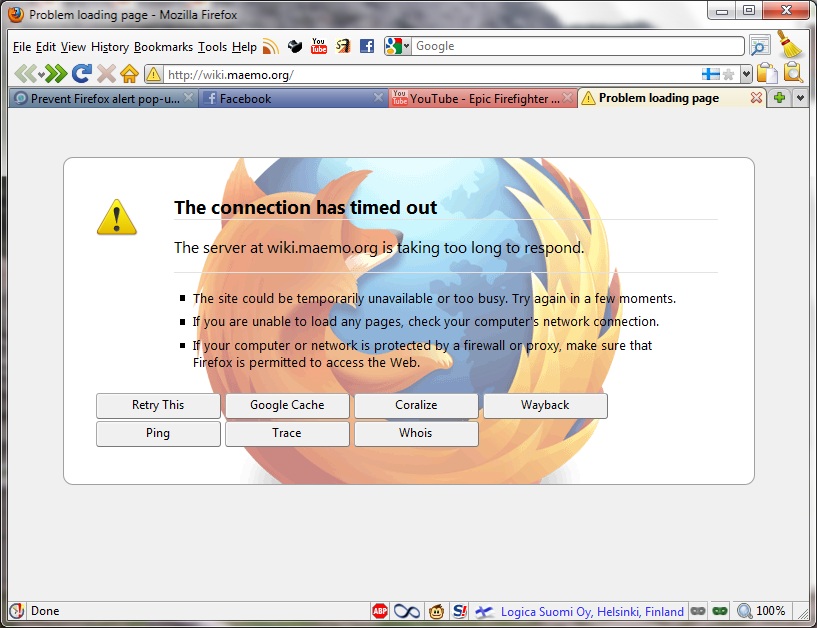817x628 pixels.
Task: Click the warning site identity icon in address bar
Action: coord(153,75)
